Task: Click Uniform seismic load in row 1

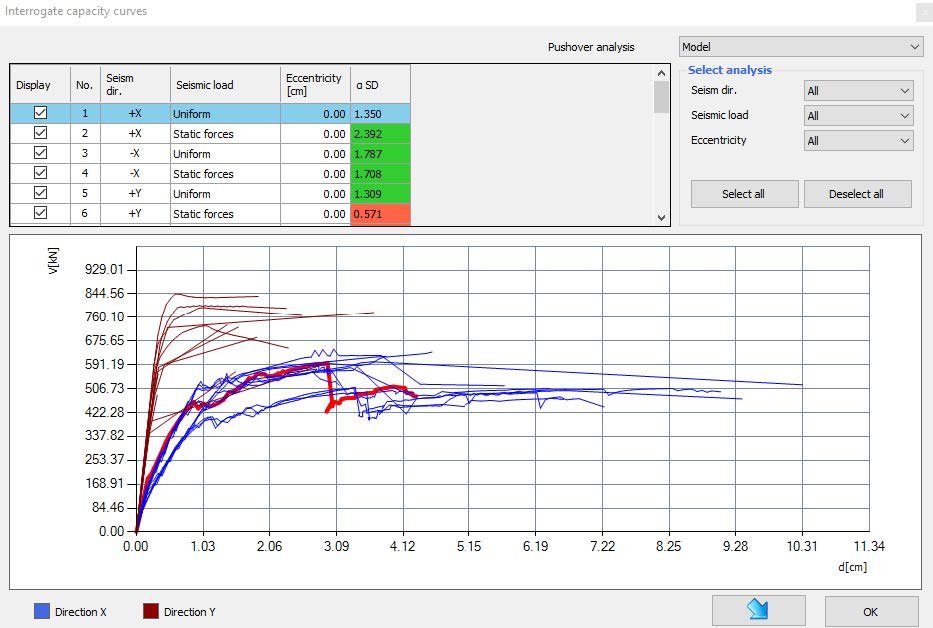Action: click(x=225, y=114)
